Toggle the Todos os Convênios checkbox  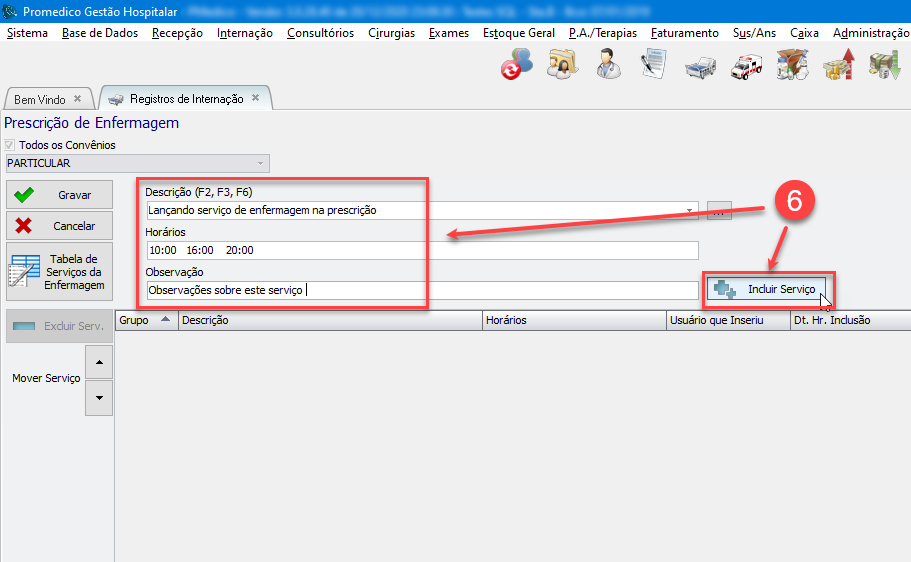pyautogui.click(x=11, y=145)
